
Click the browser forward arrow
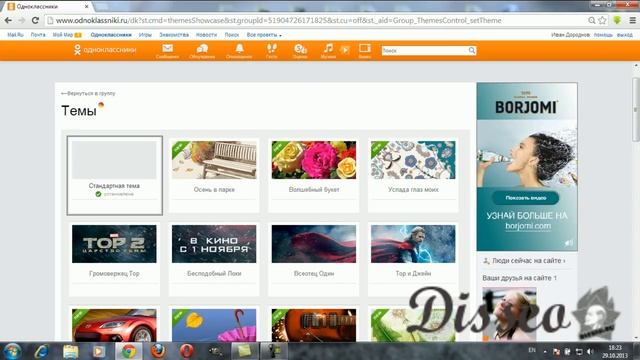pyautogui.click(x=22, y=20)
